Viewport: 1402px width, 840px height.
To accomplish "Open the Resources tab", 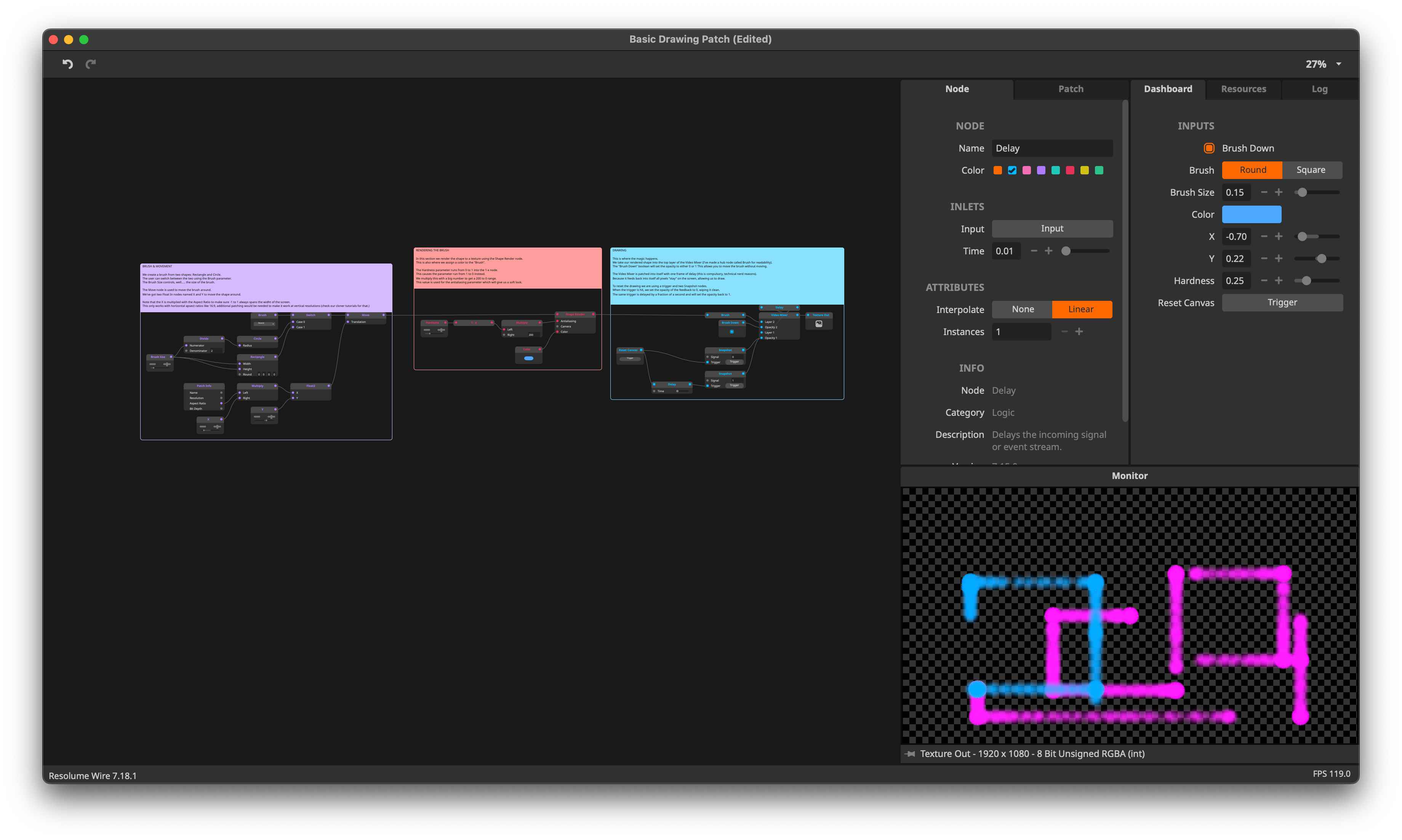I will coord(1243,89).
